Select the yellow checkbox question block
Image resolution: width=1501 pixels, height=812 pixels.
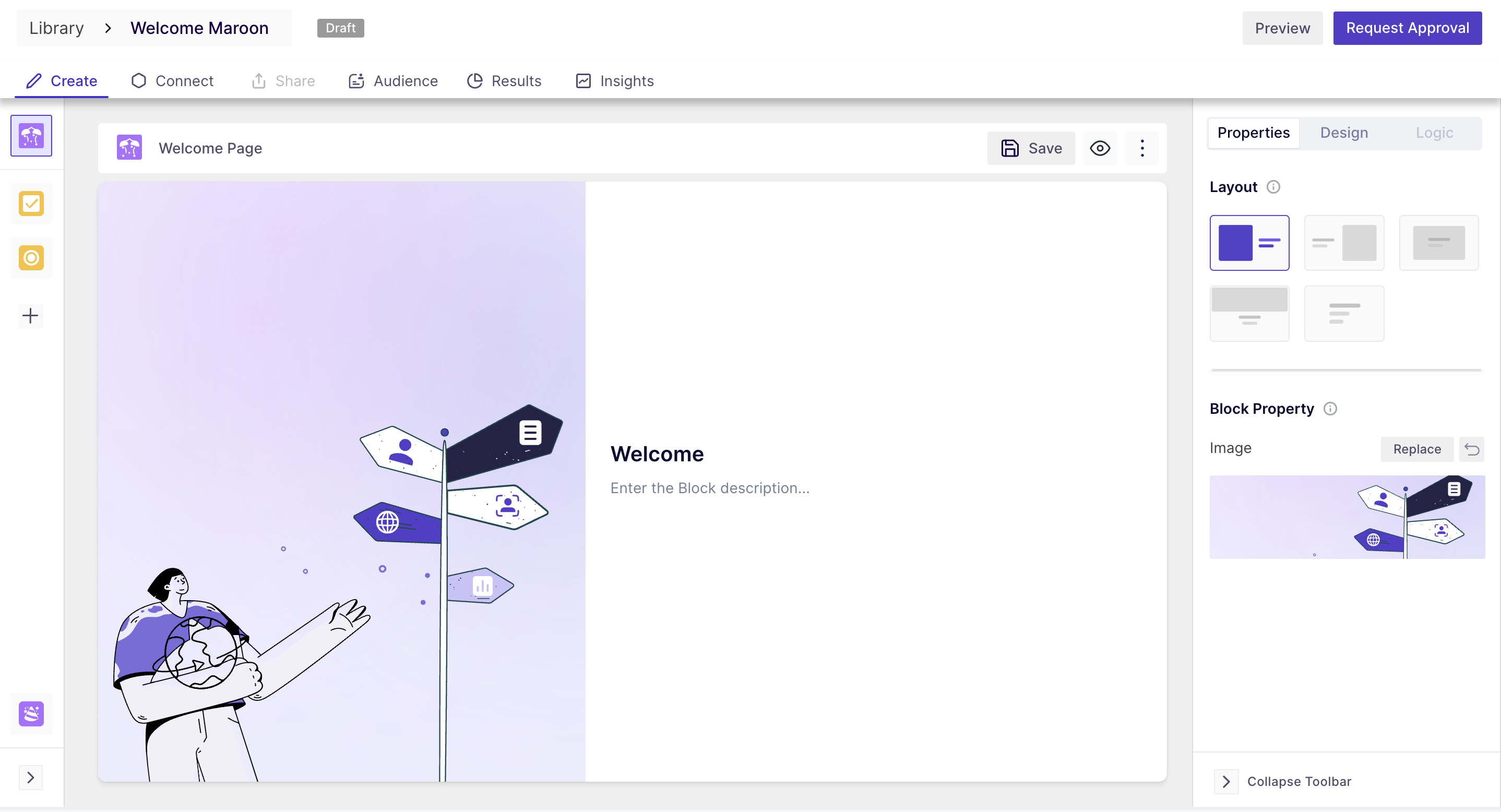[31, 204]
